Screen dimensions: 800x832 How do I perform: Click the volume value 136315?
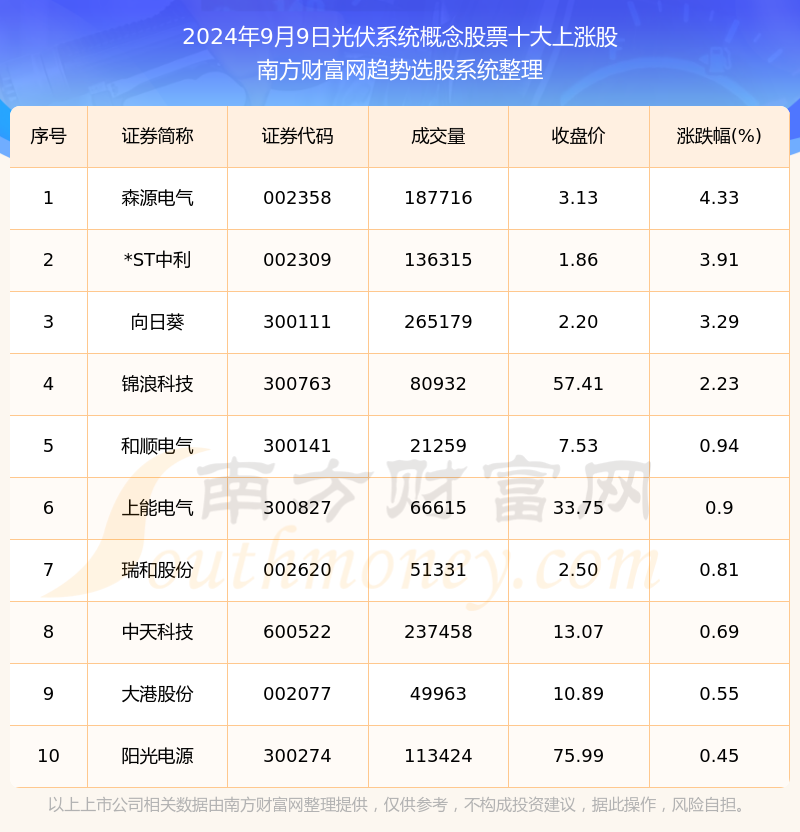tap(438, 260)
